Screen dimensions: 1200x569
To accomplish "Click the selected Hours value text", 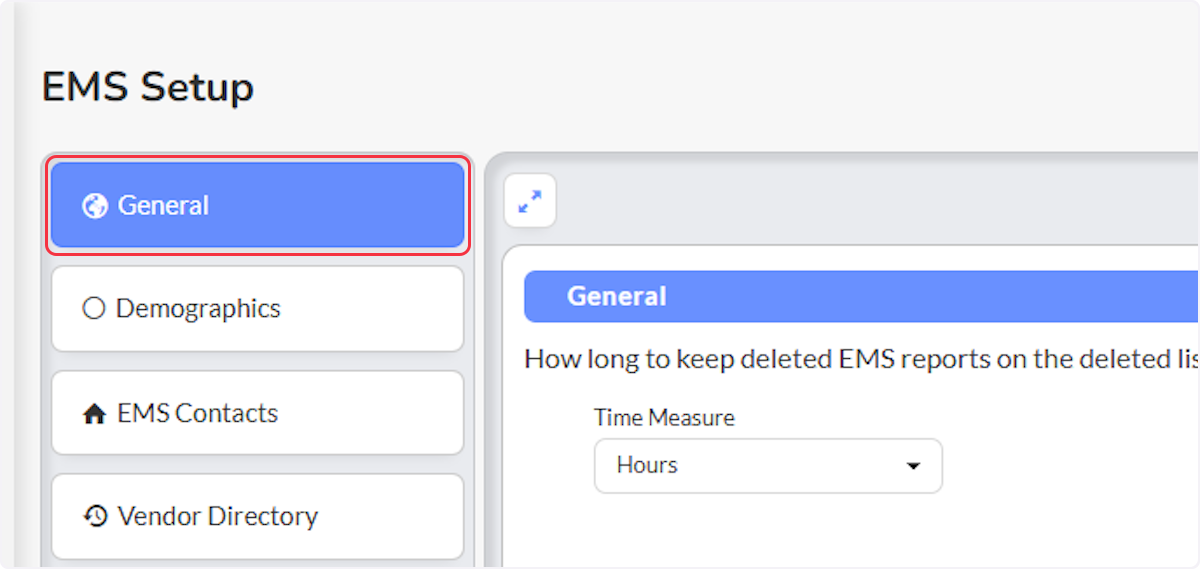I will 647,466.
